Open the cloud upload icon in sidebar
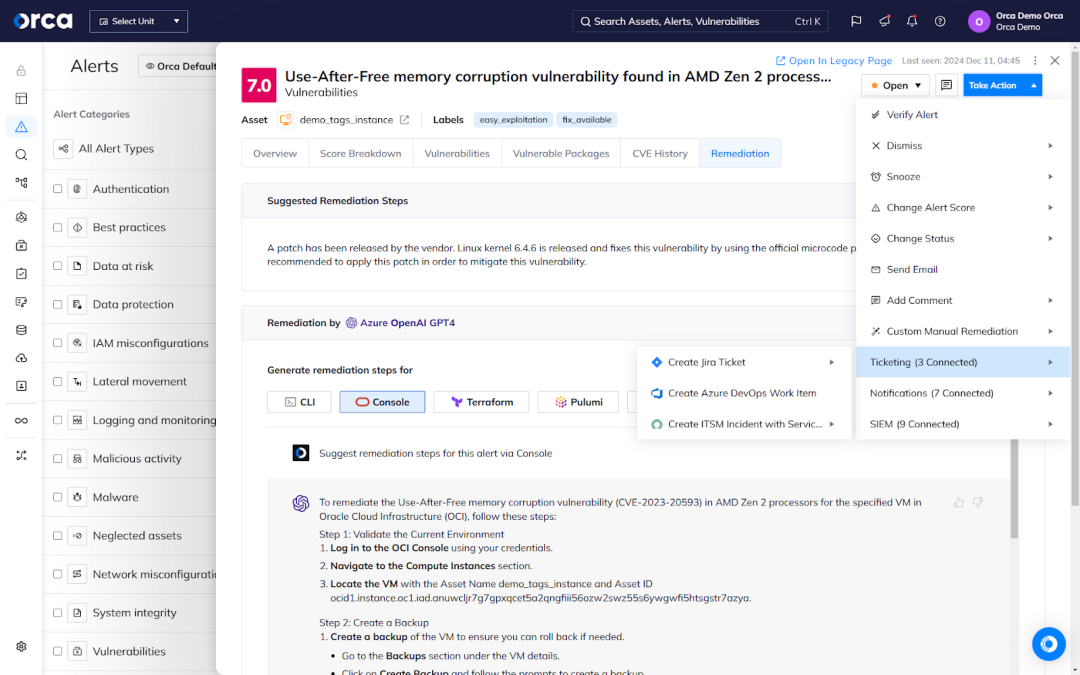Viewport: 1080px width, 675px height. 21,358
